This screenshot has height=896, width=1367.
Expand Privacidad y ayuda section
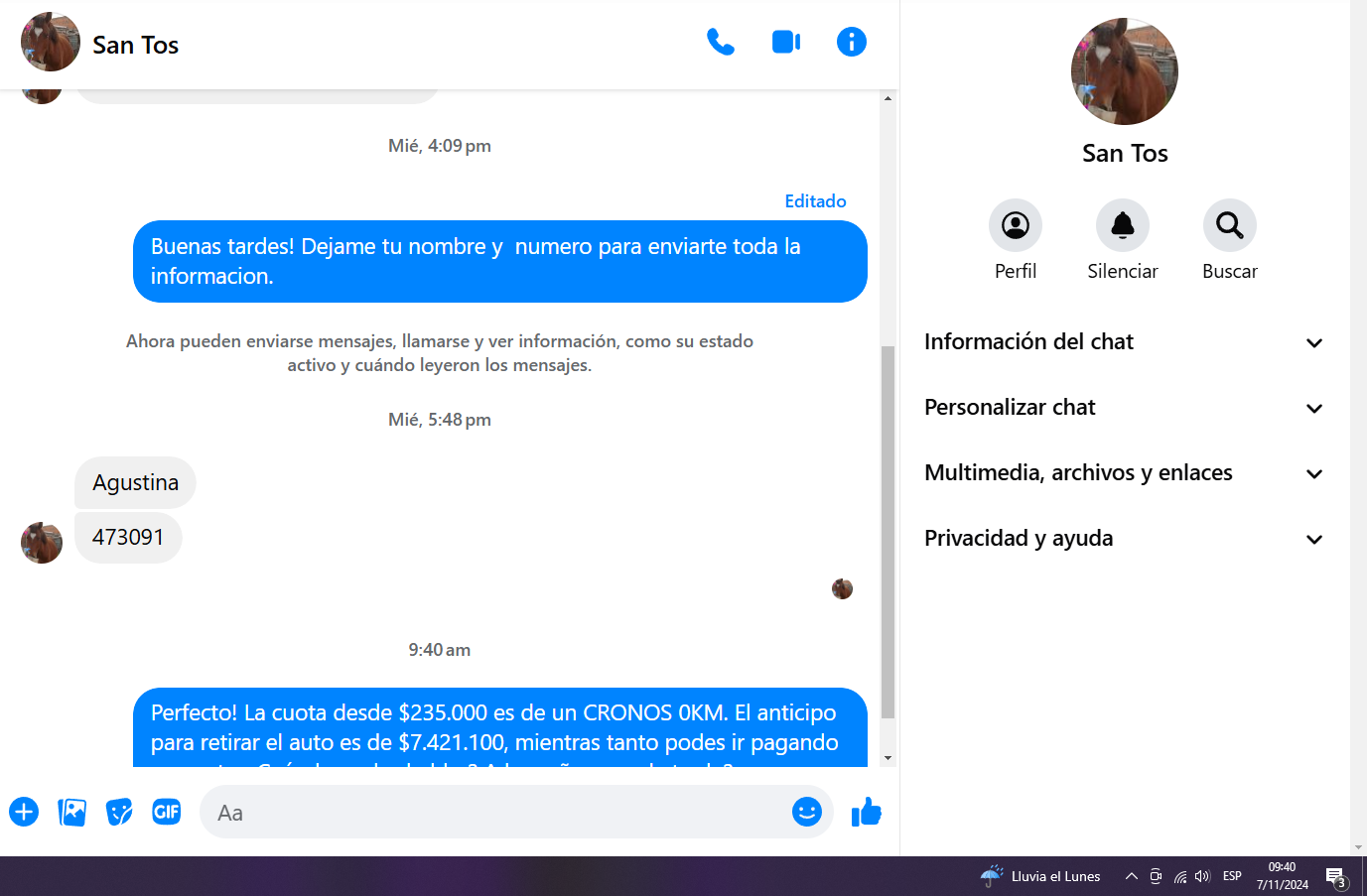(x=1124, y=539)
